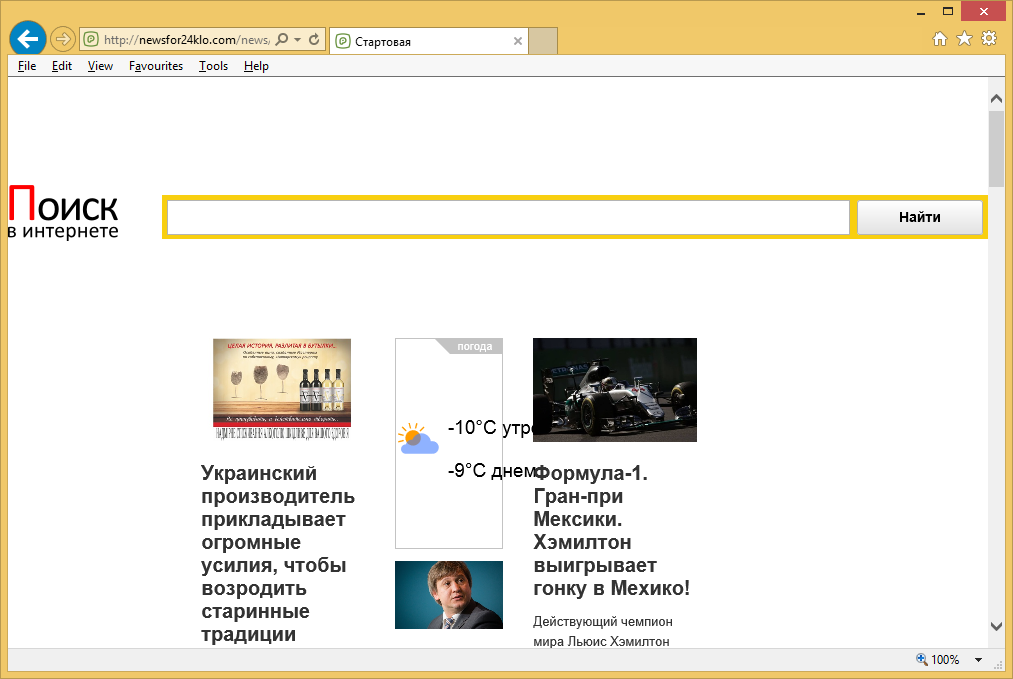1013x679 pixels.
Task: Expand the address bar dropdown arrow
Action: [297, 41]
